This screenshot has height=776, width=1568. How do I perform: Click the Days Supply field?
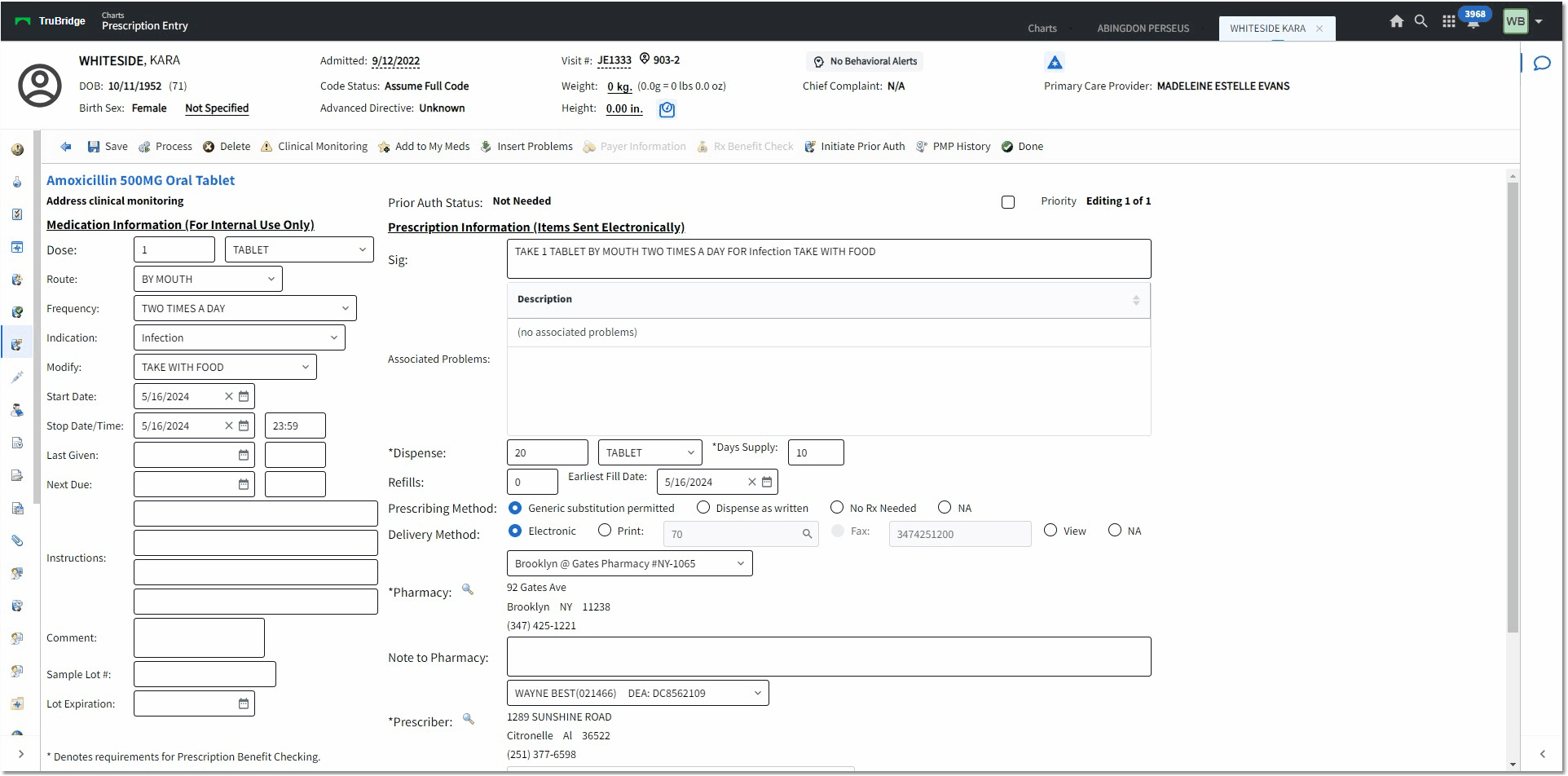click(x=816, y=452)
